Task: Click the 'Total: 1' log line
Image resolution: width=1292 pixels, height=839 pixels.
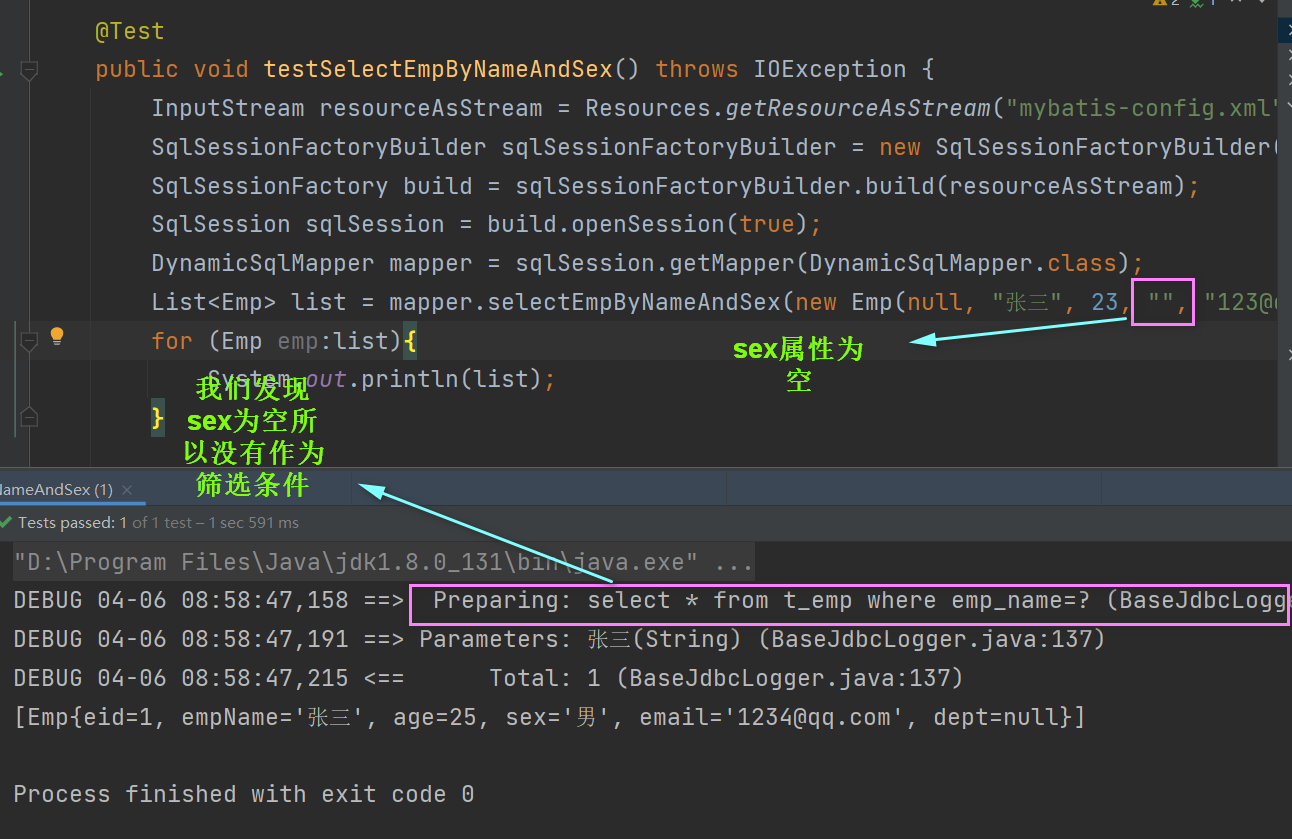Action: [488, 678]
